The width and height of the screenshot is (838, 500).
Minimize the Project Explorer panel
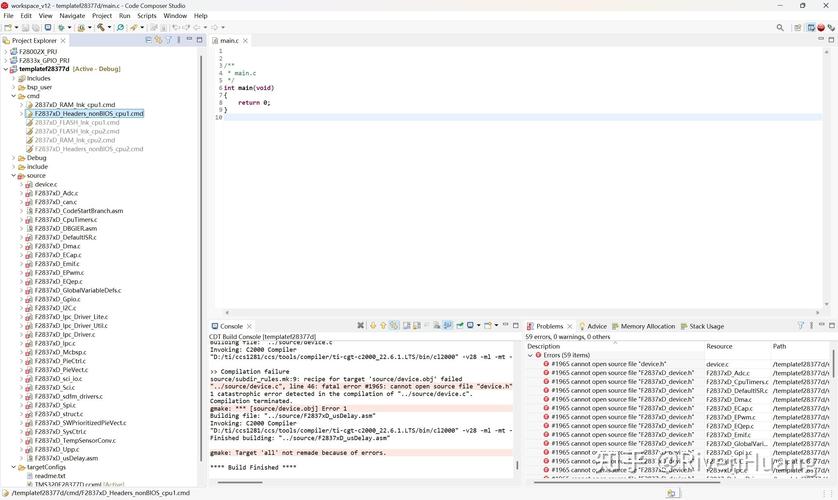187,41
